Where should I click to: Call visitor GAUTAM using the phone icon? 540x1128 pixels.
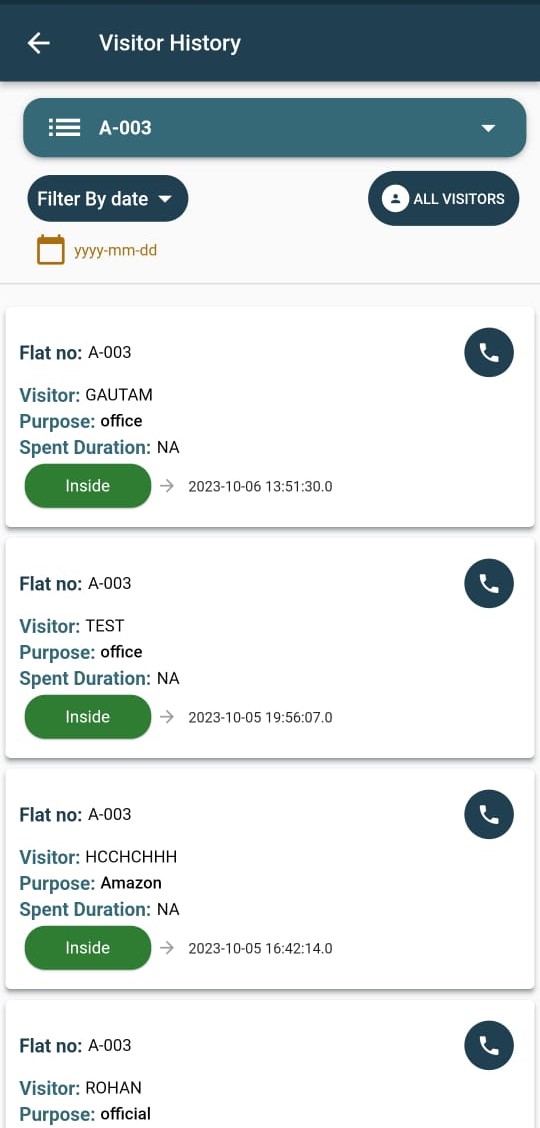point(489,352)
